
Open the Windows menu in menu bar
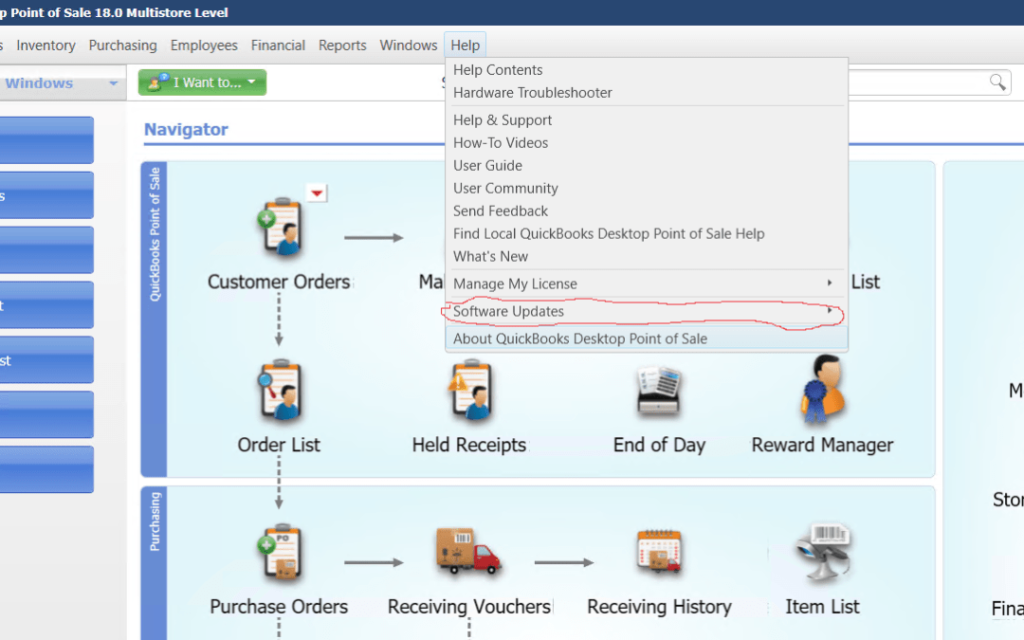point(408,45)
